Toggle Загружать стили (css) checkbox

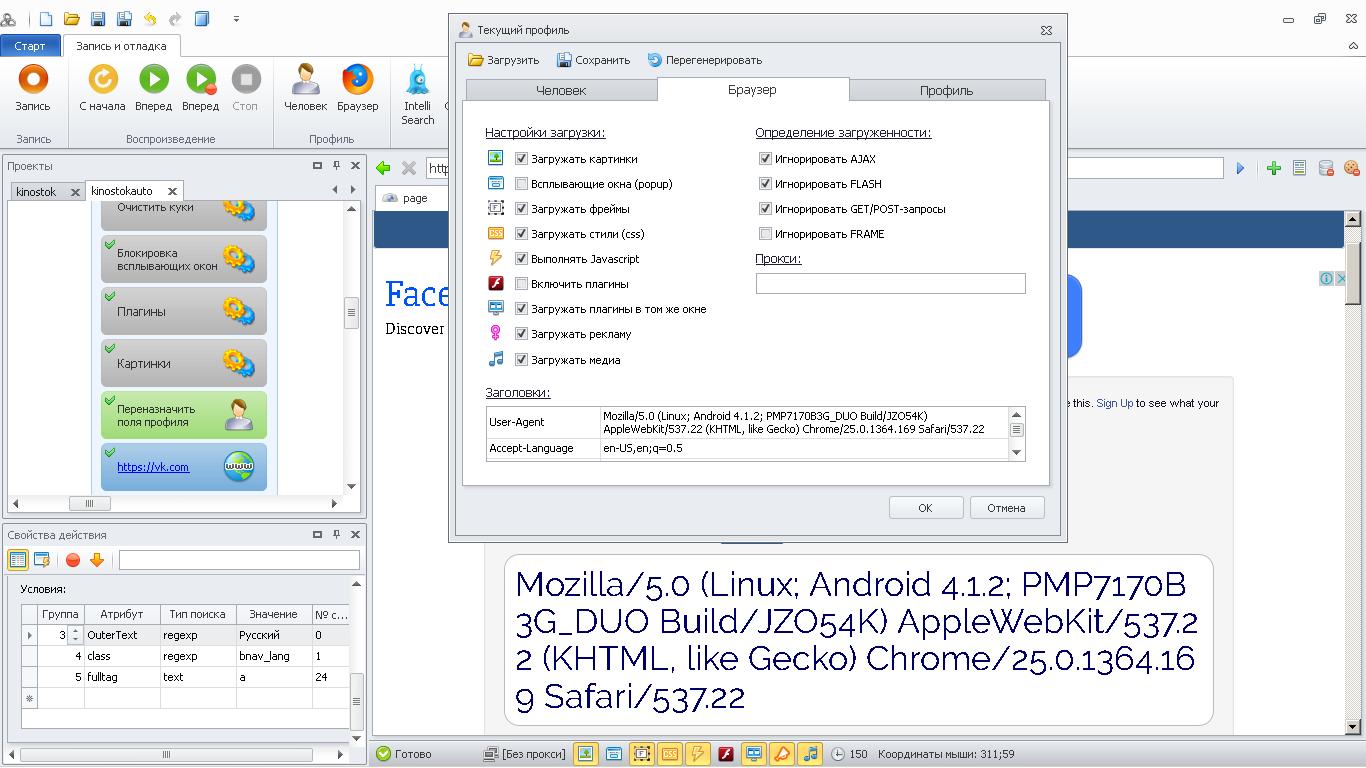(x=521, y=234)
